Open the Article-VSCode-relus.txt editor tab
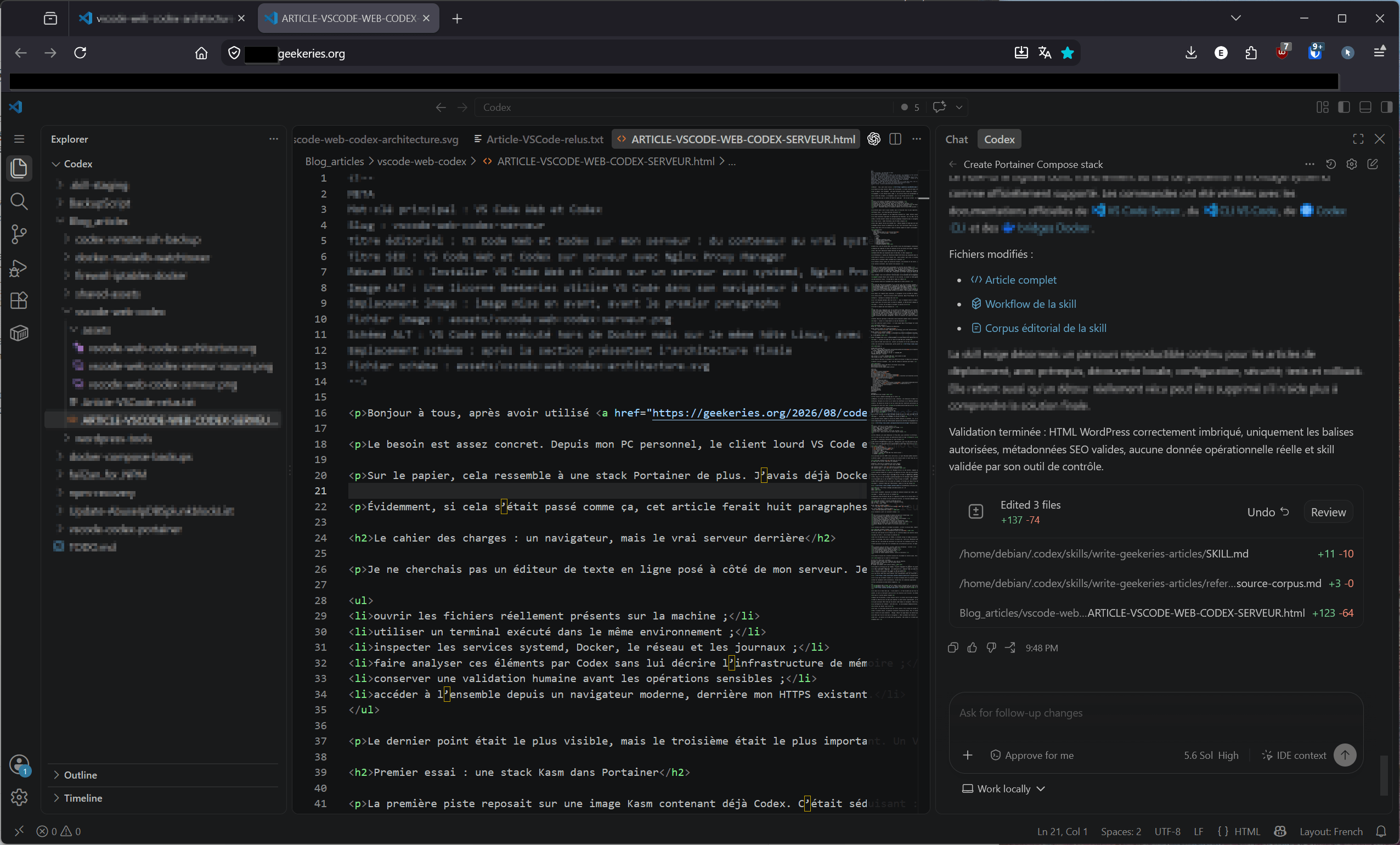Screen dimensions: 1400x845 click(x=538, y=139)
